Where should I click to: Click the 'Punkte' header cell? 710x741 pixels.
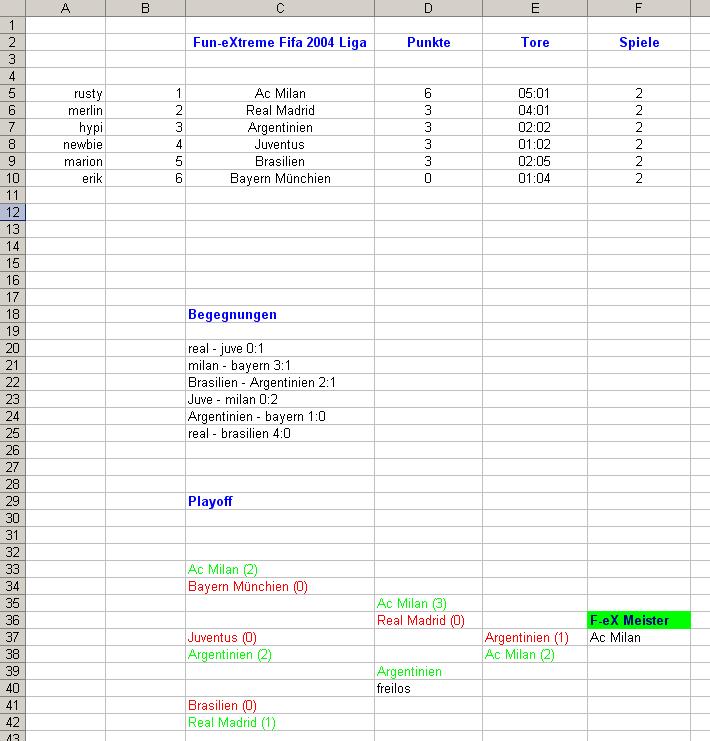point(428,42)
